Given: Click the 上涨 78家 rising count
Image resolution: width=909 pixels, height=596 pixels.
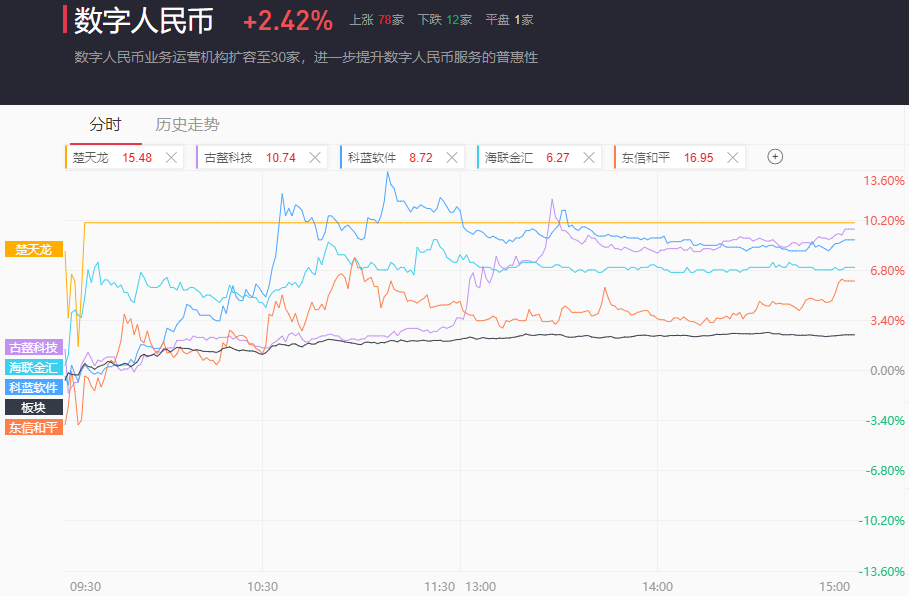Looking at the screenshot, I should pos(377,20).
